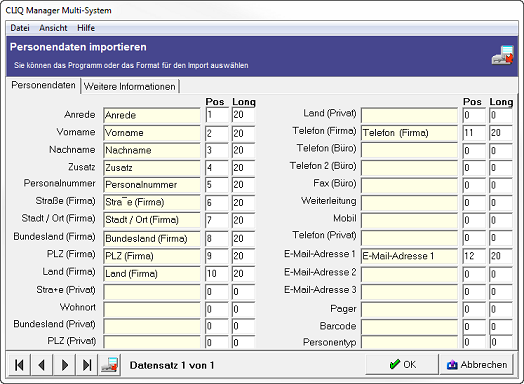Go to next record arrow button

tap(64, 365)
